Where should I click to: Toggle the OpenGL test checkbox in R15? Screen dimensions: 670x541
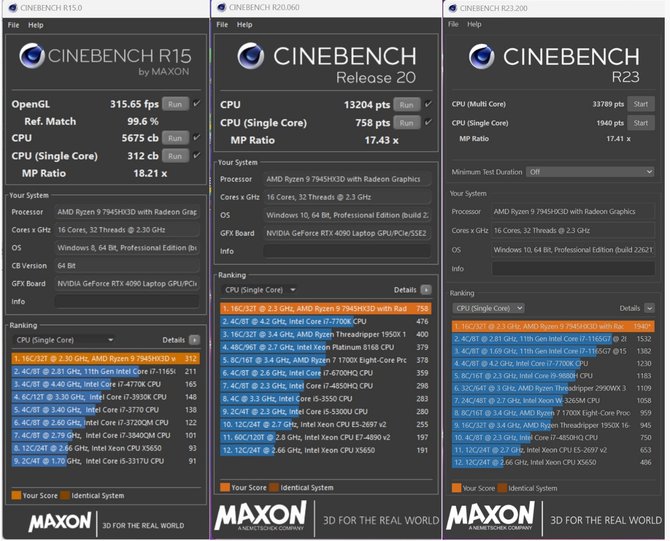(x=196, y=103)
